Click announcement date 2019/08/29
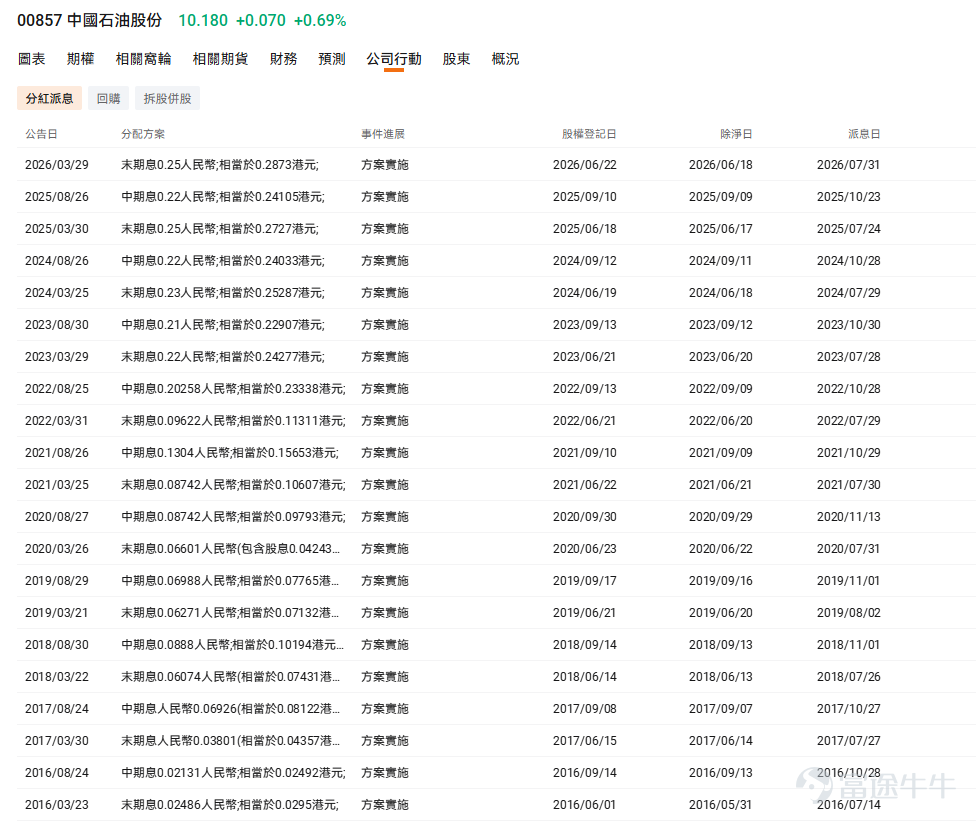The height and width of the screenshot is (822, 976). (x=57, y=581)
